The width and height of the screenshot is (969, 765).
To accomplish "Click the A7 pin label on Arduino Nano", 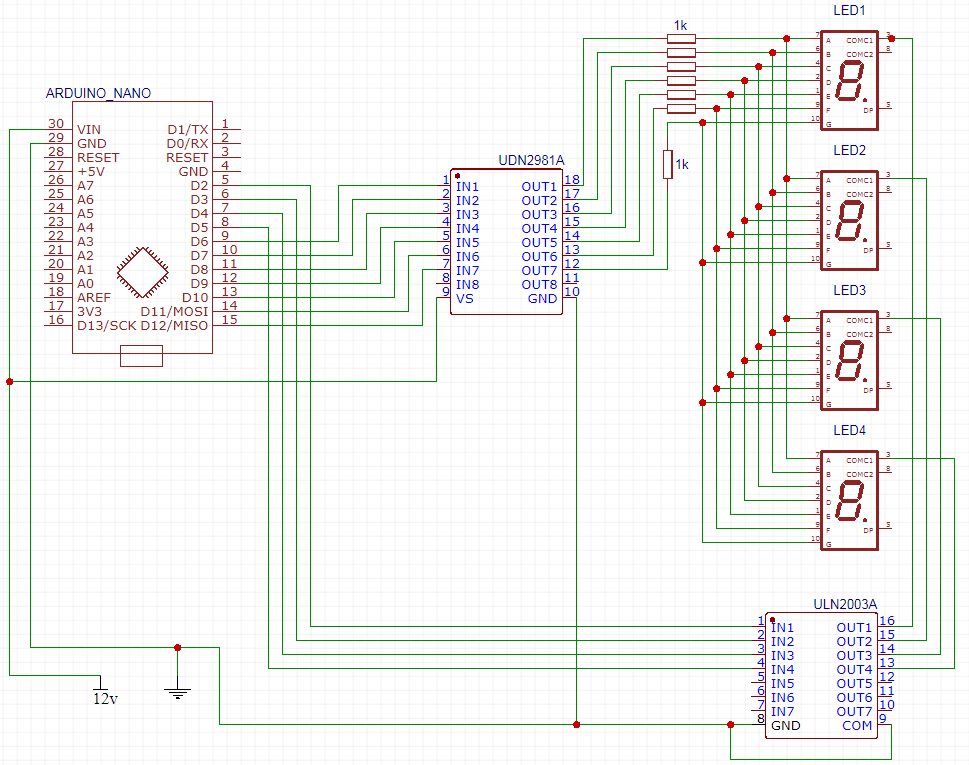I will point(85,186).
